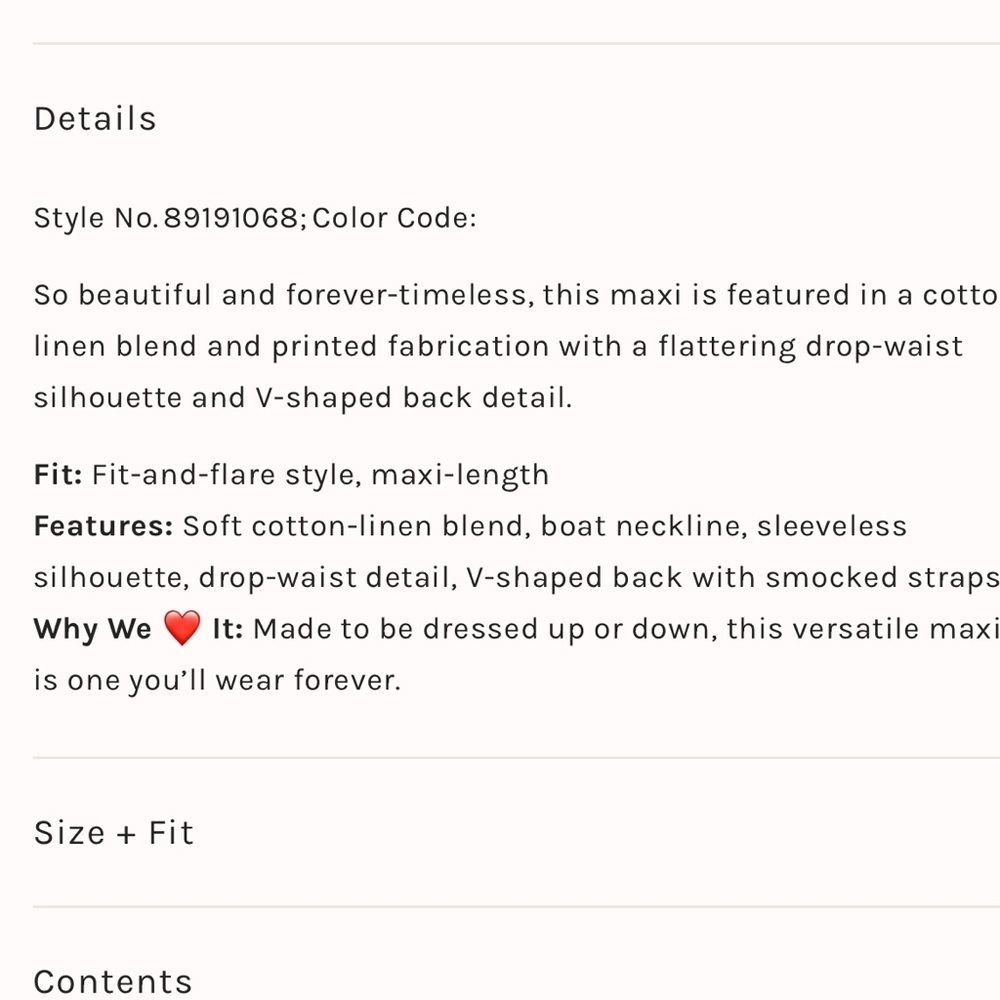Click the line is one you'll wear forever

217,681
